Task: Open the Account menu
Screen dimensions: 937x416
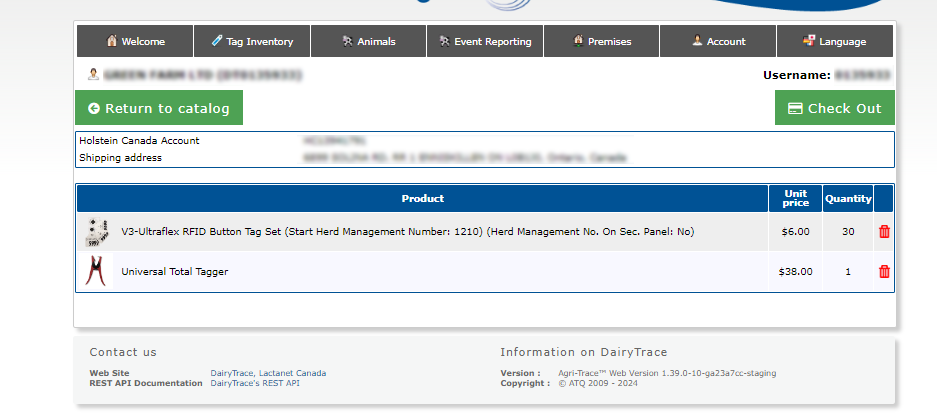Action: point(718,41)
